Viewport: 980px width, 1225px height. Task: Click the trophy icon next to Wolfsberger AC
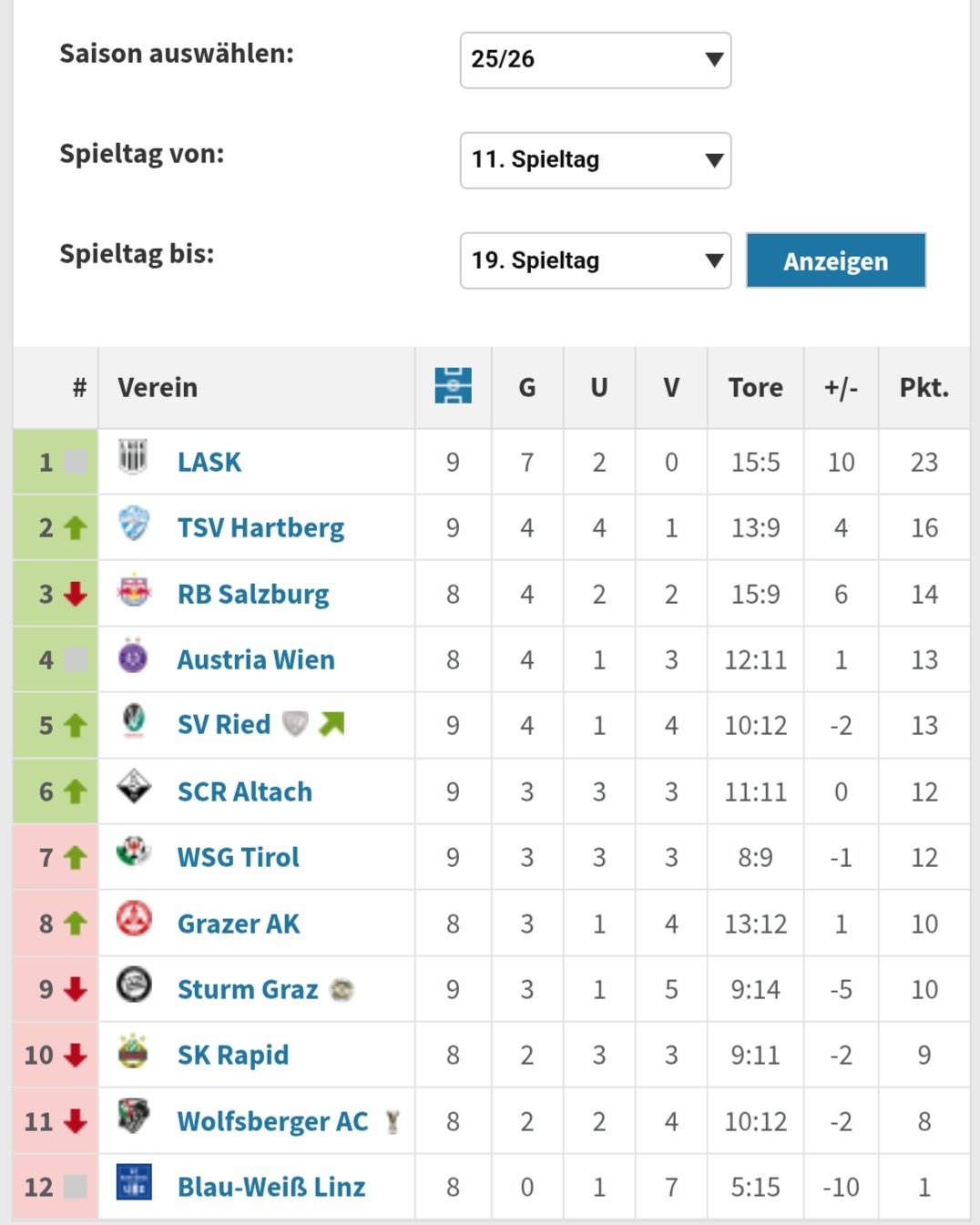393,1122
